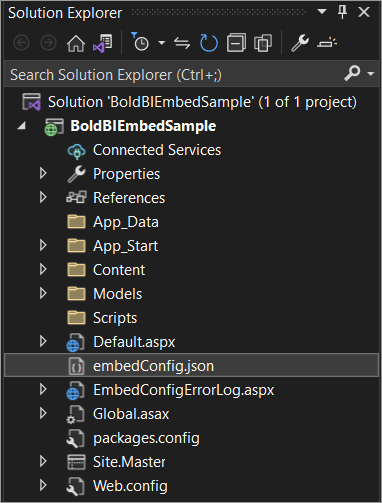Expand the Models folder
The width and height of the screenshot is (382, 503).
coord(43,293)
